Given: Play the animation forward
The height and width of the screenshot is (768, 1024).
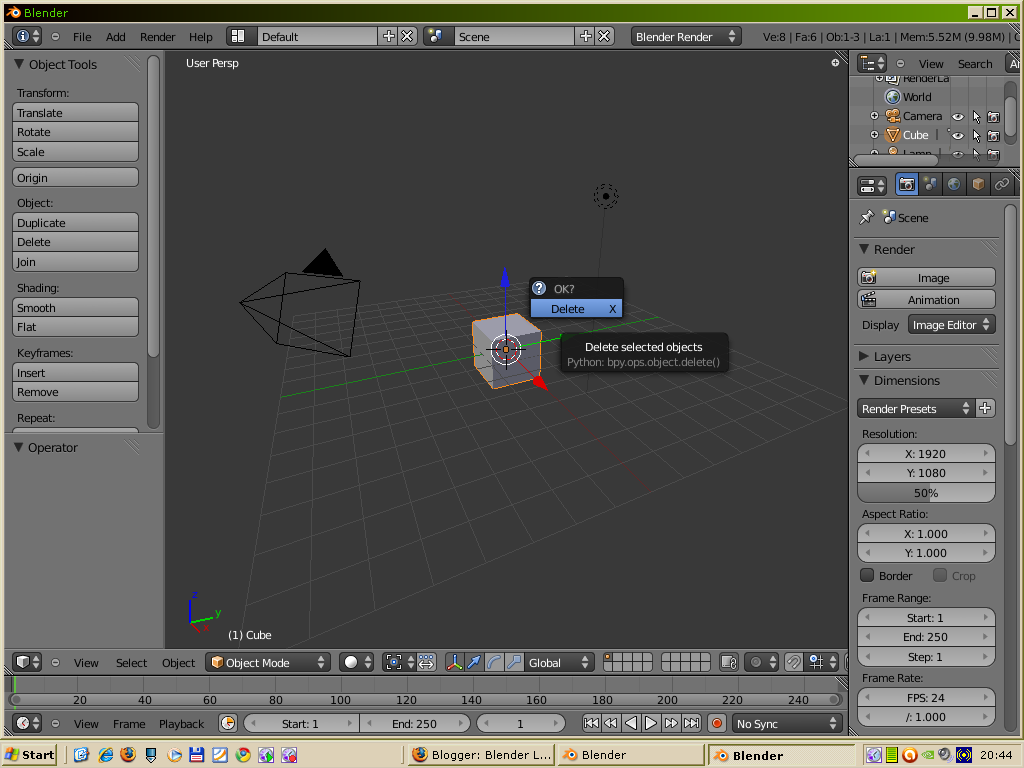Looking at the screenshot, I should pyautogui.click(x=650, y=723).
